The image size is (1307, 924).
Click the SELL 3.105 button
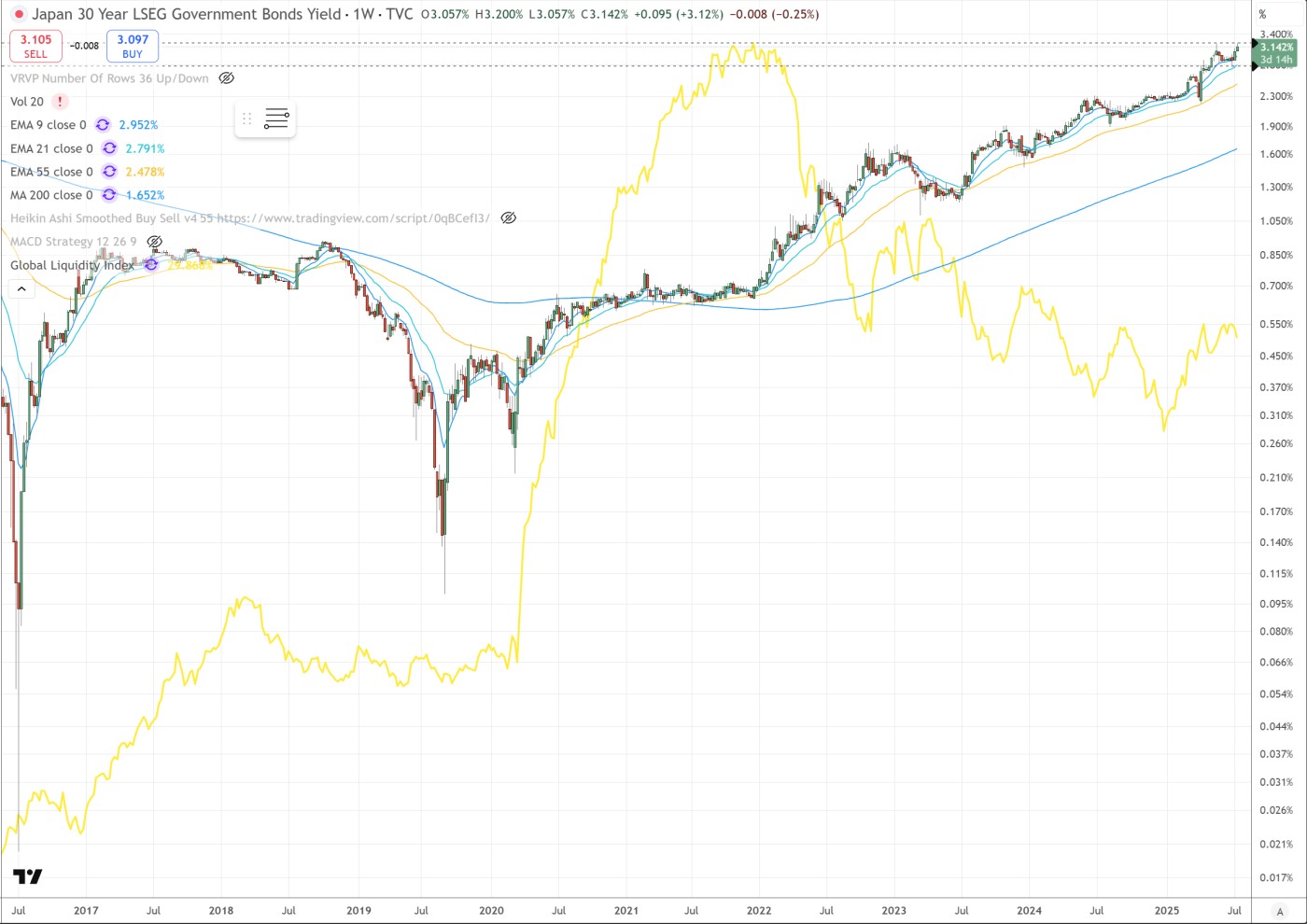point(35,46)
